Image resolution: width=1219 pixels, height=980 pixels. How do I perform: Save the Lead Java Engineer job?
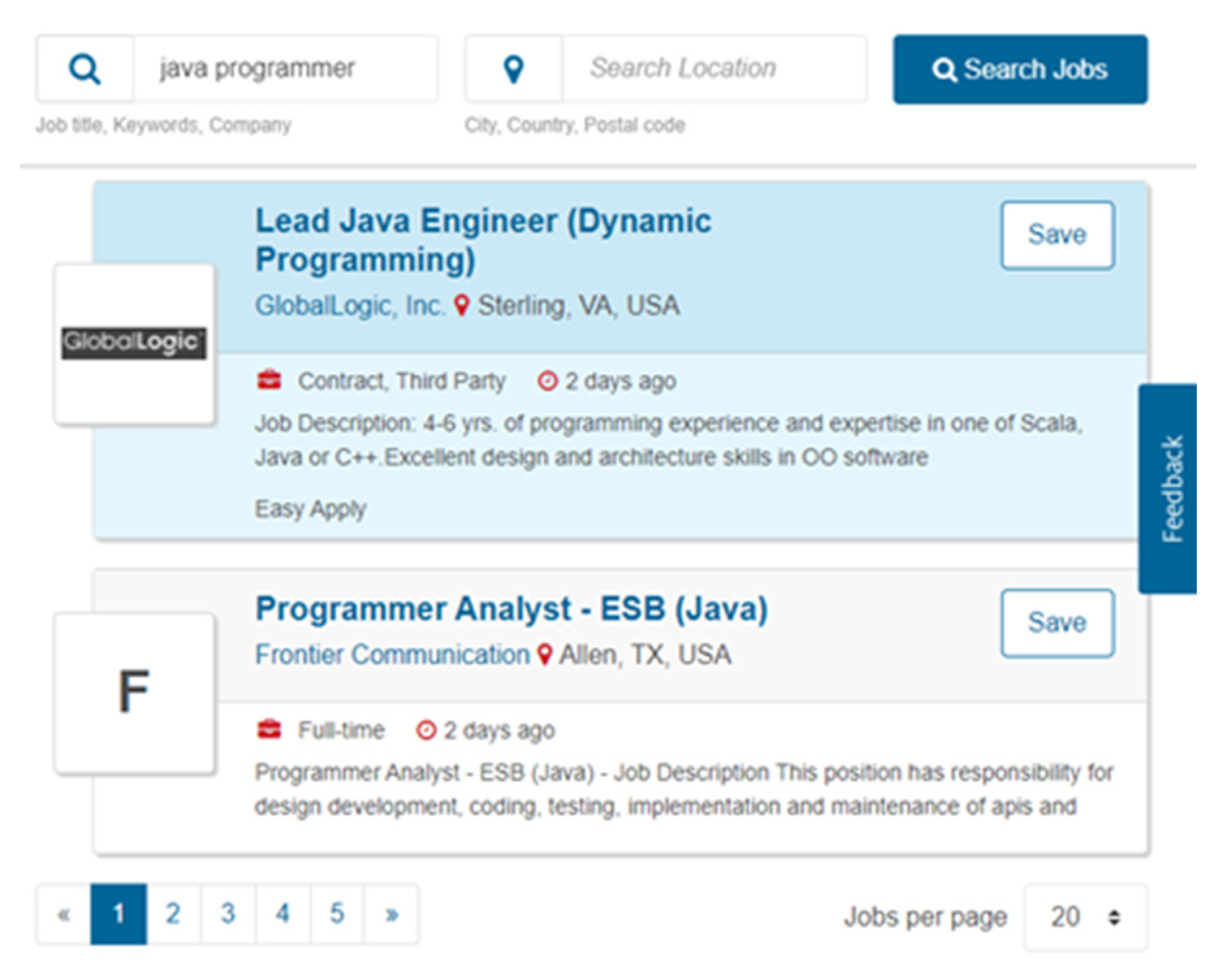pos(1057,235)
